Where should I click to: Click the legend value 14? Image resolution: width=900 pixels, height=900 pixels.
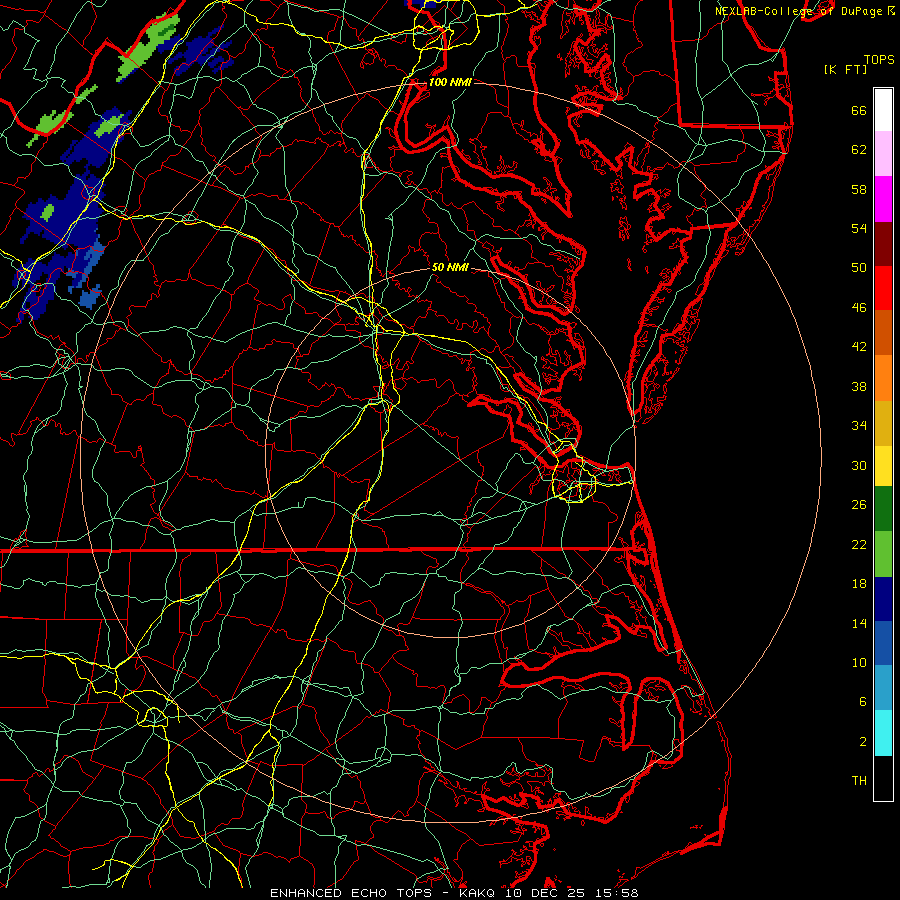click(x=859, y=623)
